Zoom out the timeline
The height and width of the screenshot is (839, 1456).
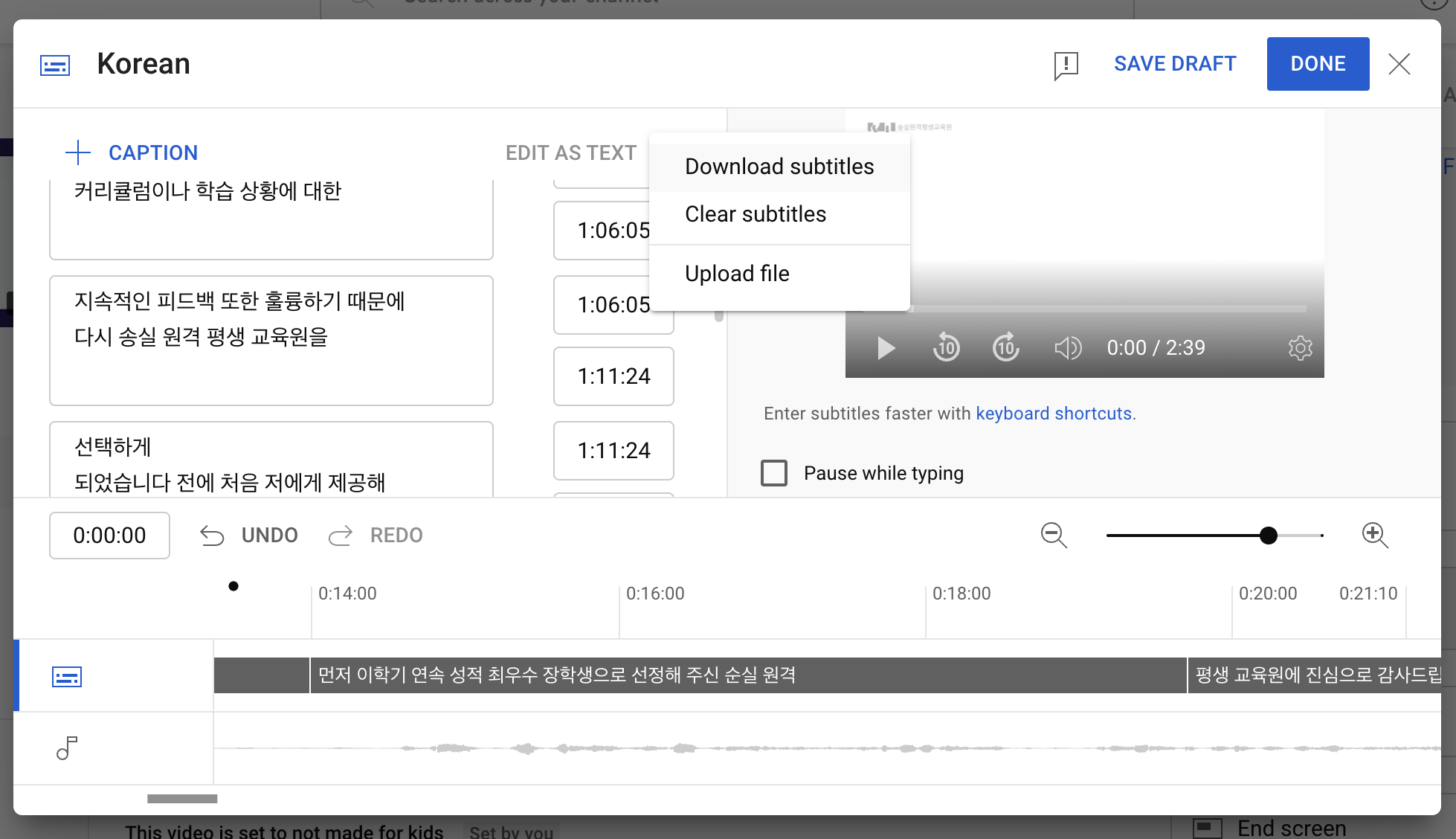[1054, 535]
